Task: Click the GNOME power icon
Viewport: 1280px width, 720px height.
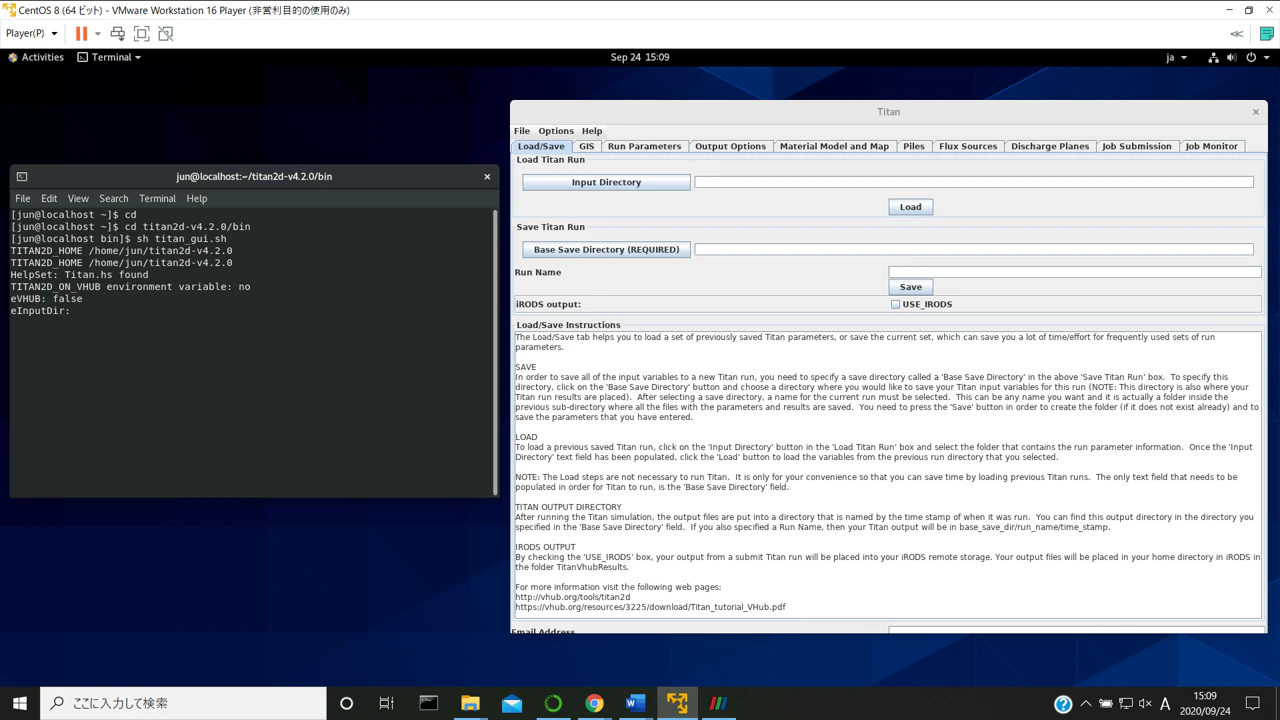Action: tap(1250, 57)
